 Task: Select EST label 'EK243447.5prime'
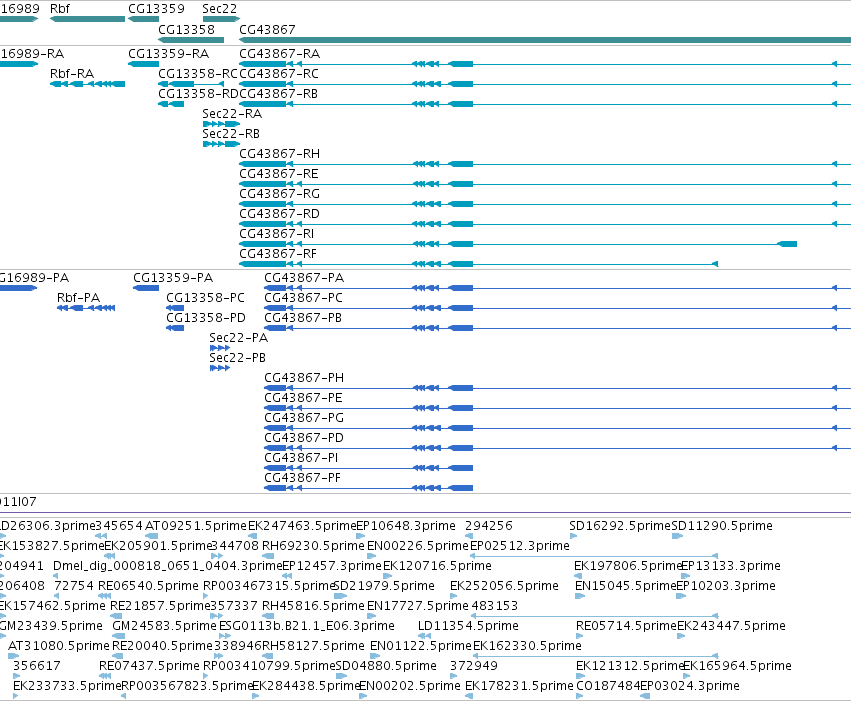[731, 626]
